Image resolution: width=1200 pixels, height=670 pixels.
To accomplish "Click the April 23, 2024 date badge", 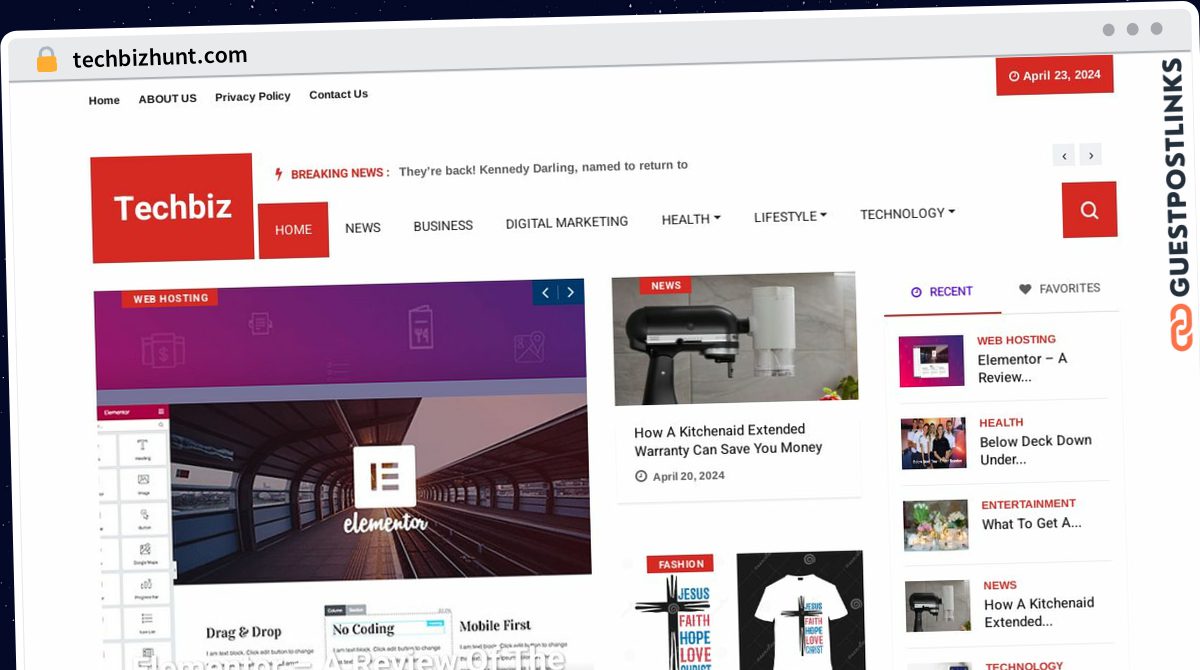I will [x=1054, y=75].
